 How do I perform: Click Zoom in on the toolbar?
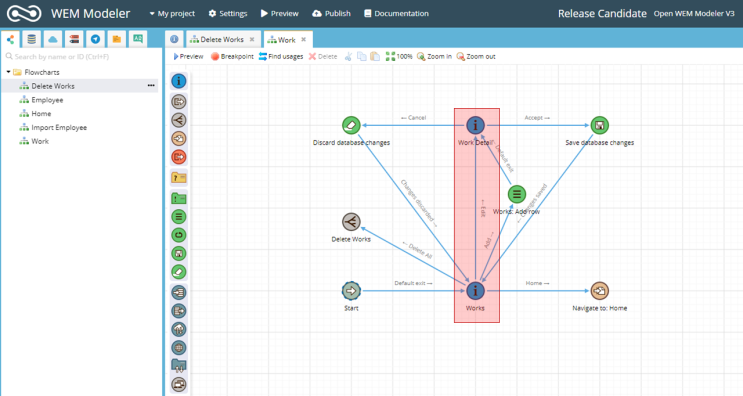point(435,56)
